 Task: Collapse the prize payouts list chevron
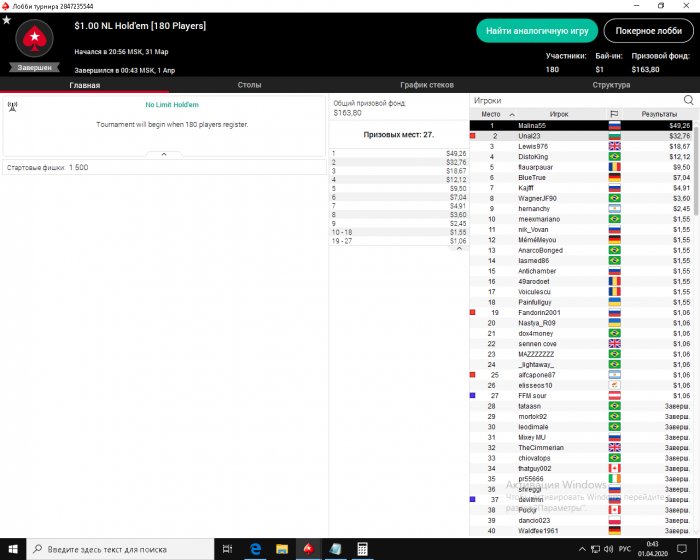tap(459, 248)
